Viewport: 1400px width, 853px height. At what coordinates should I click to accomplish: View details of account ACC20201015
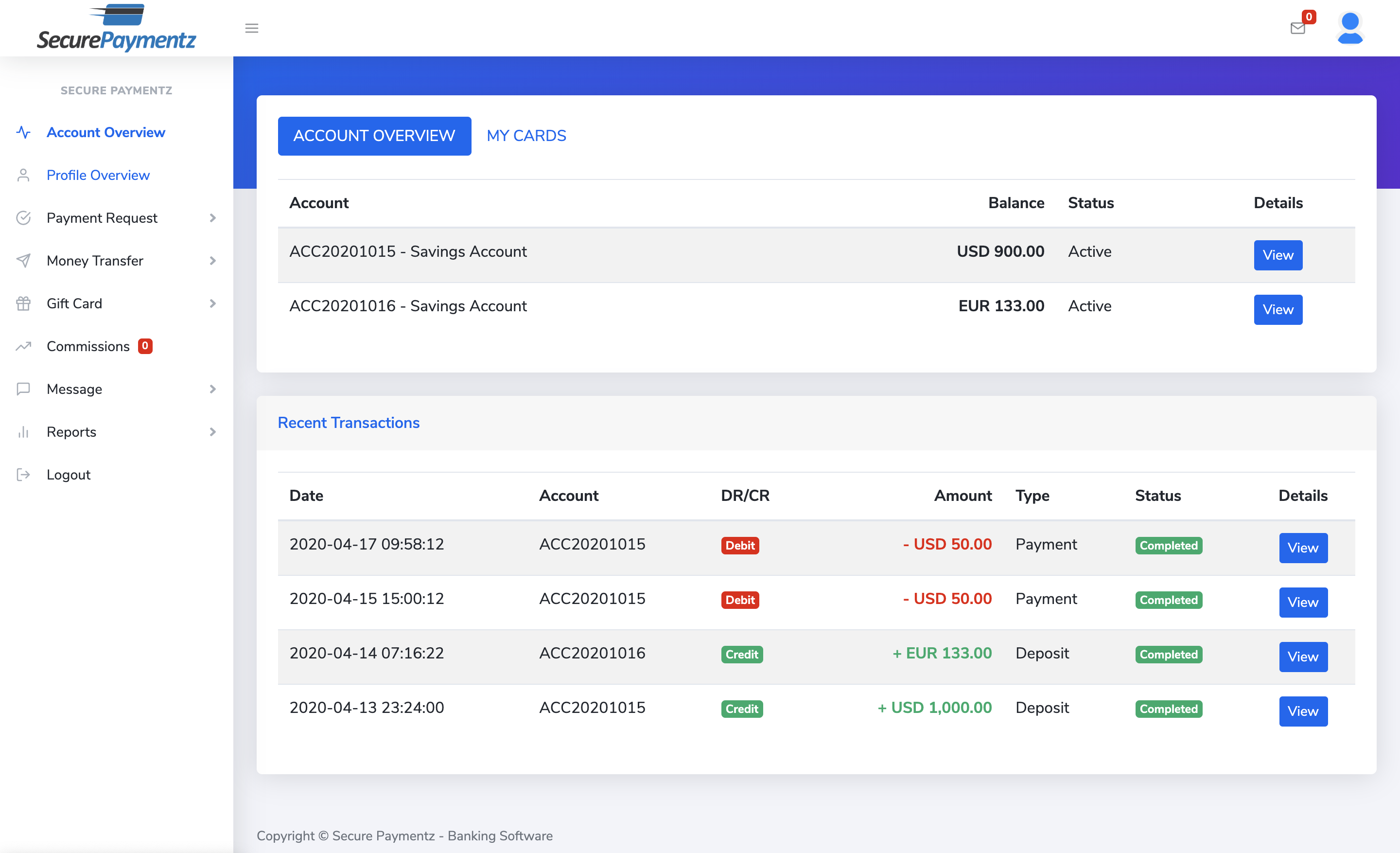pyautogui.click(x=1278, y=255)
